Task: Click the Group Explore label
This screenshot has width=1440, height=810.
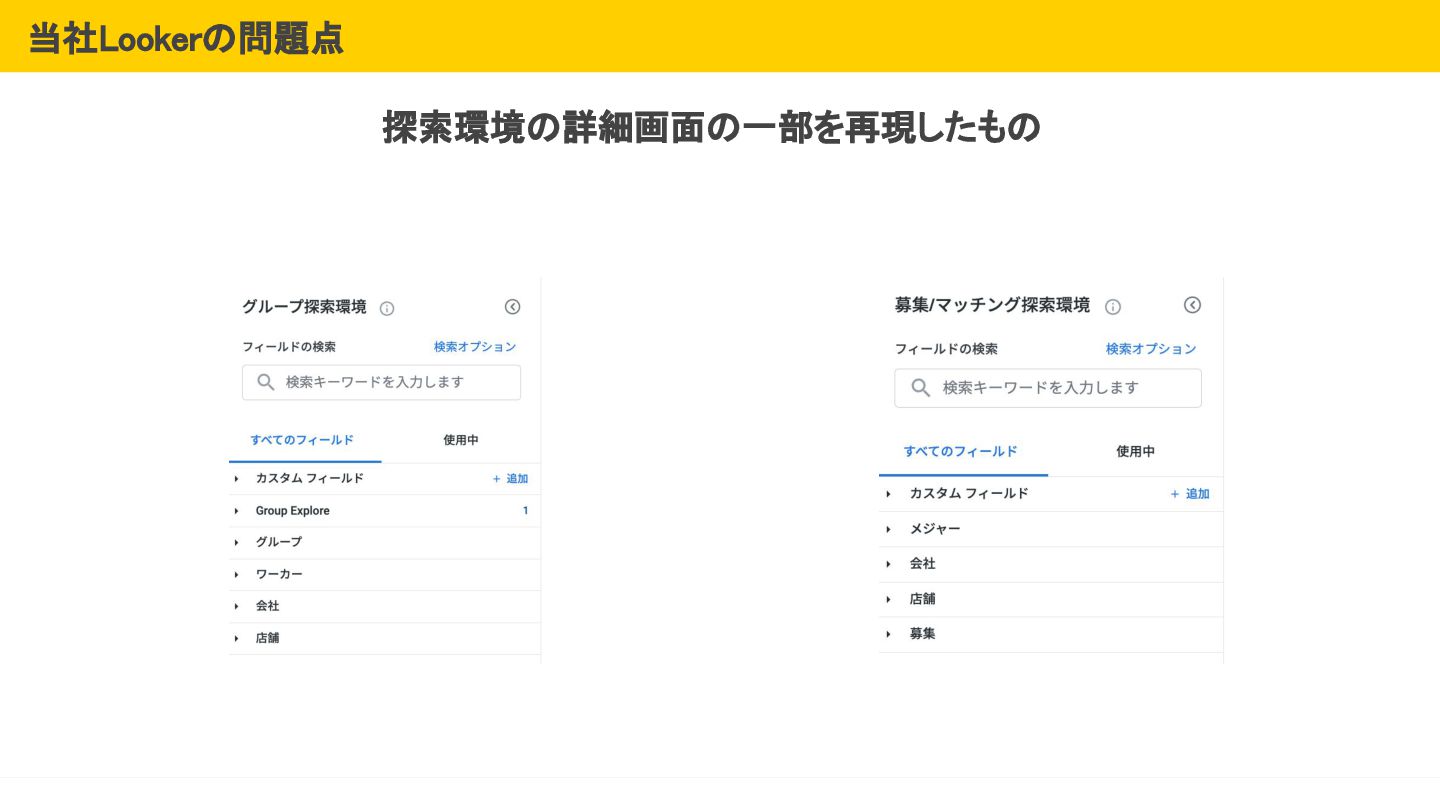Action: pos(292,511)
